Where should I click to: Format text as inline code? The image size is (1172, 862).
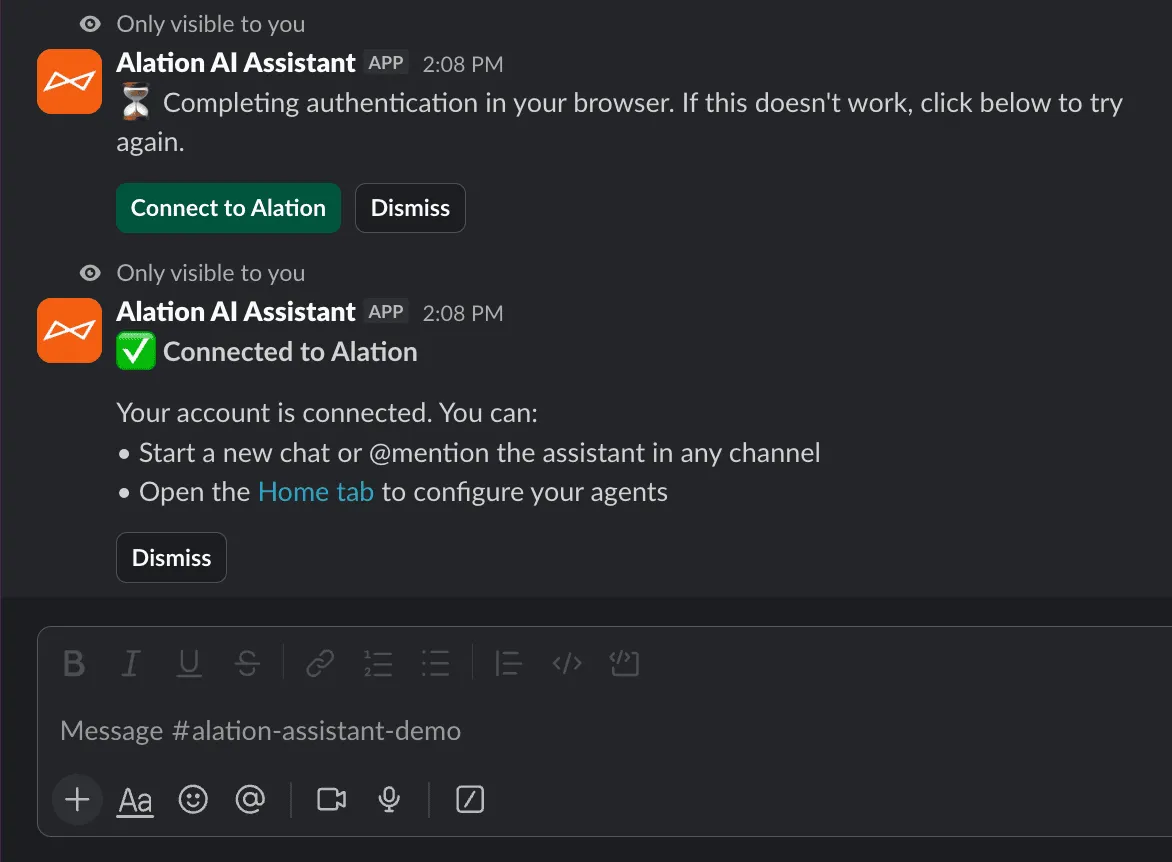pyautogui.click(x=566, y=664)
